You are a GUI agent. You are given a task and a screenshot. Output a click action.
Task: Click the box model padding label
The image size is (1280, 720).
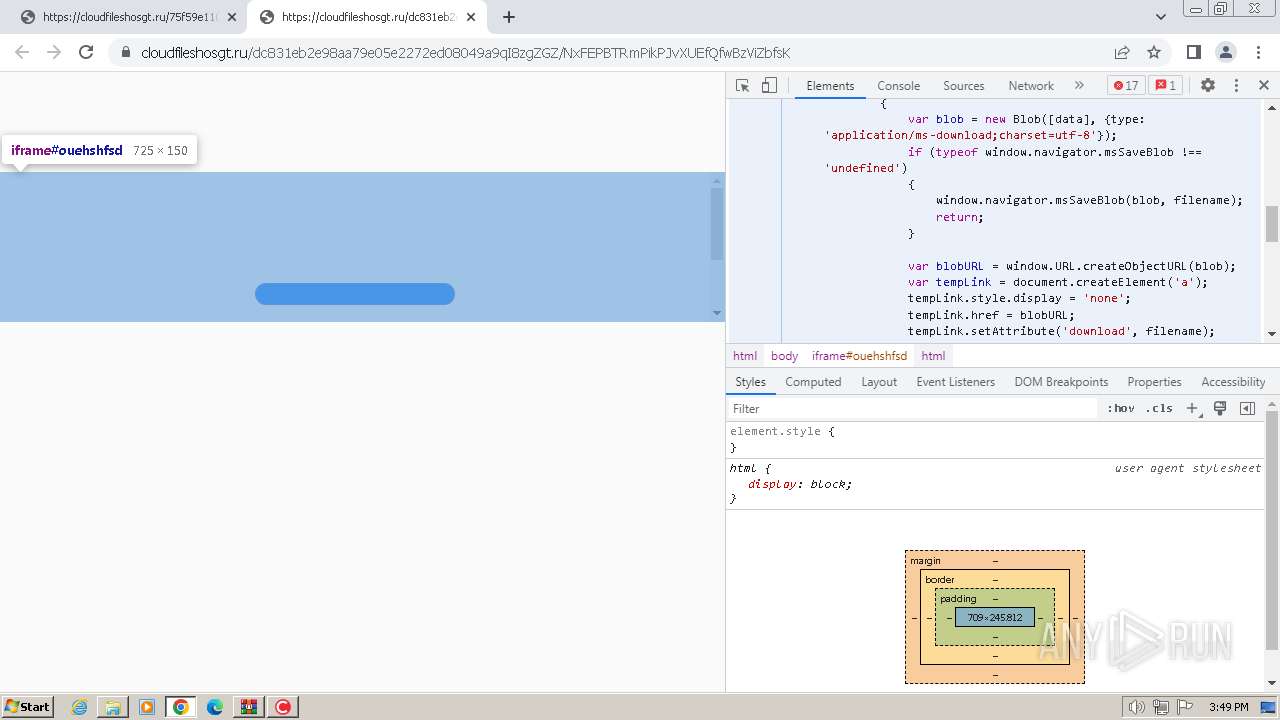click(958, 599)
